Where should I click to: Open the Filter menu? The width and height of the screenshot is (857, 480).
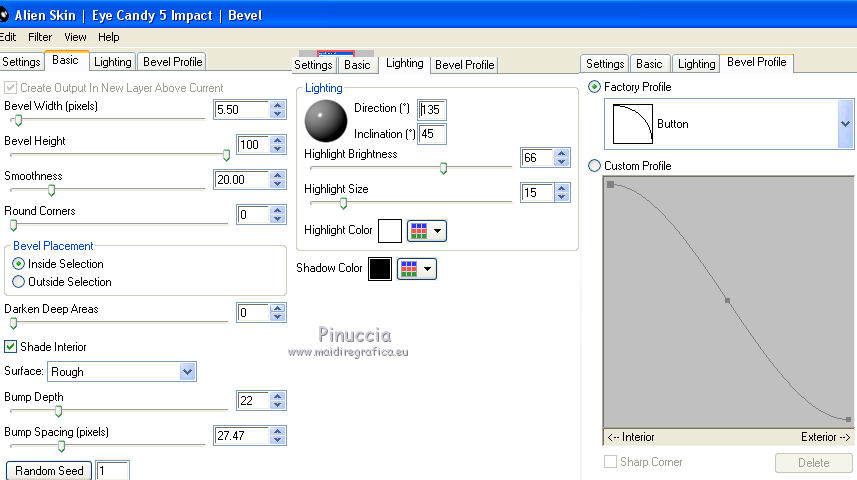pyautogui.click(x=40, y=37)
